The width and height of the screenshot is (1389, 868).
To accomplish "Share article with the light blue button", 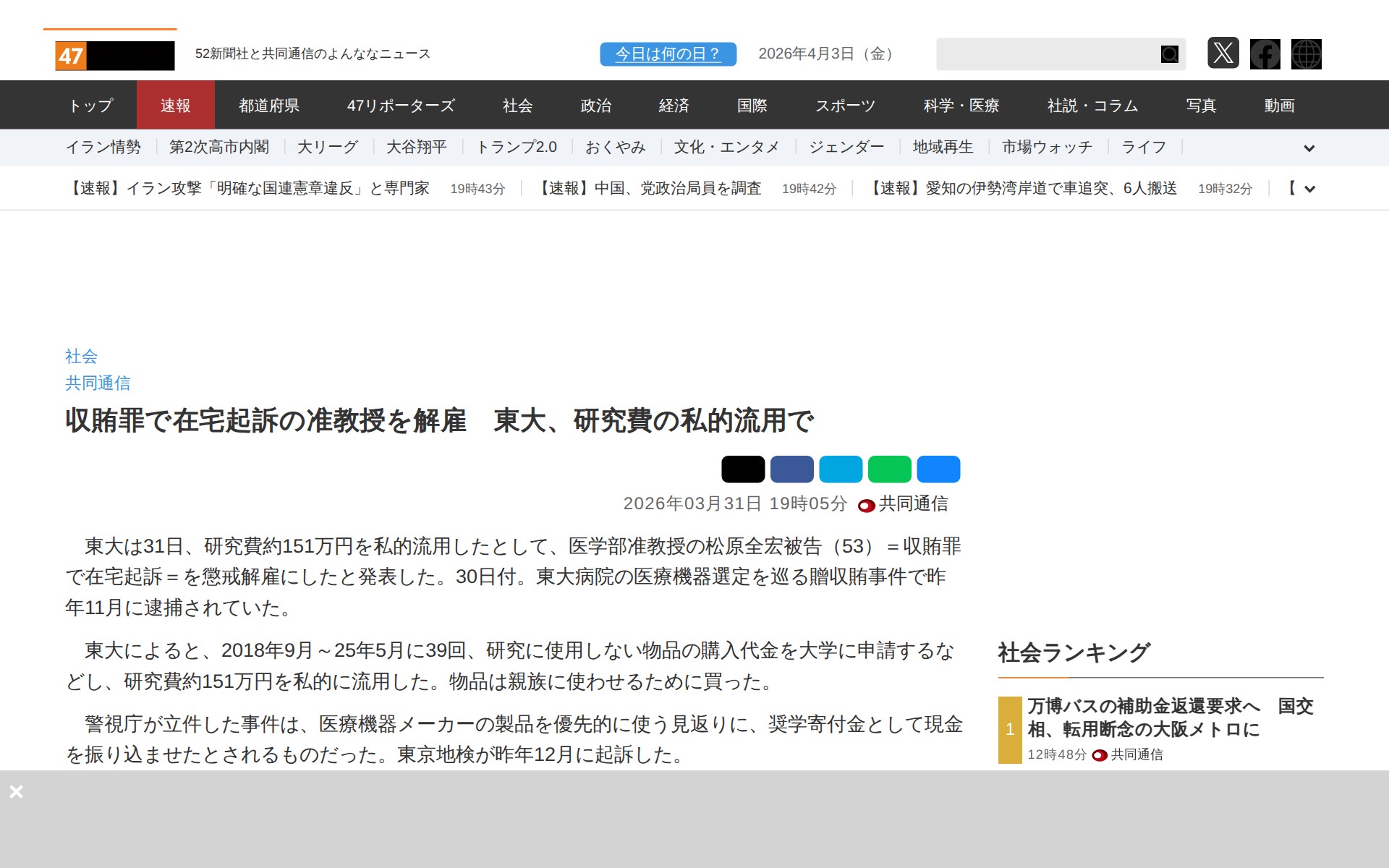I will (841, 469).
